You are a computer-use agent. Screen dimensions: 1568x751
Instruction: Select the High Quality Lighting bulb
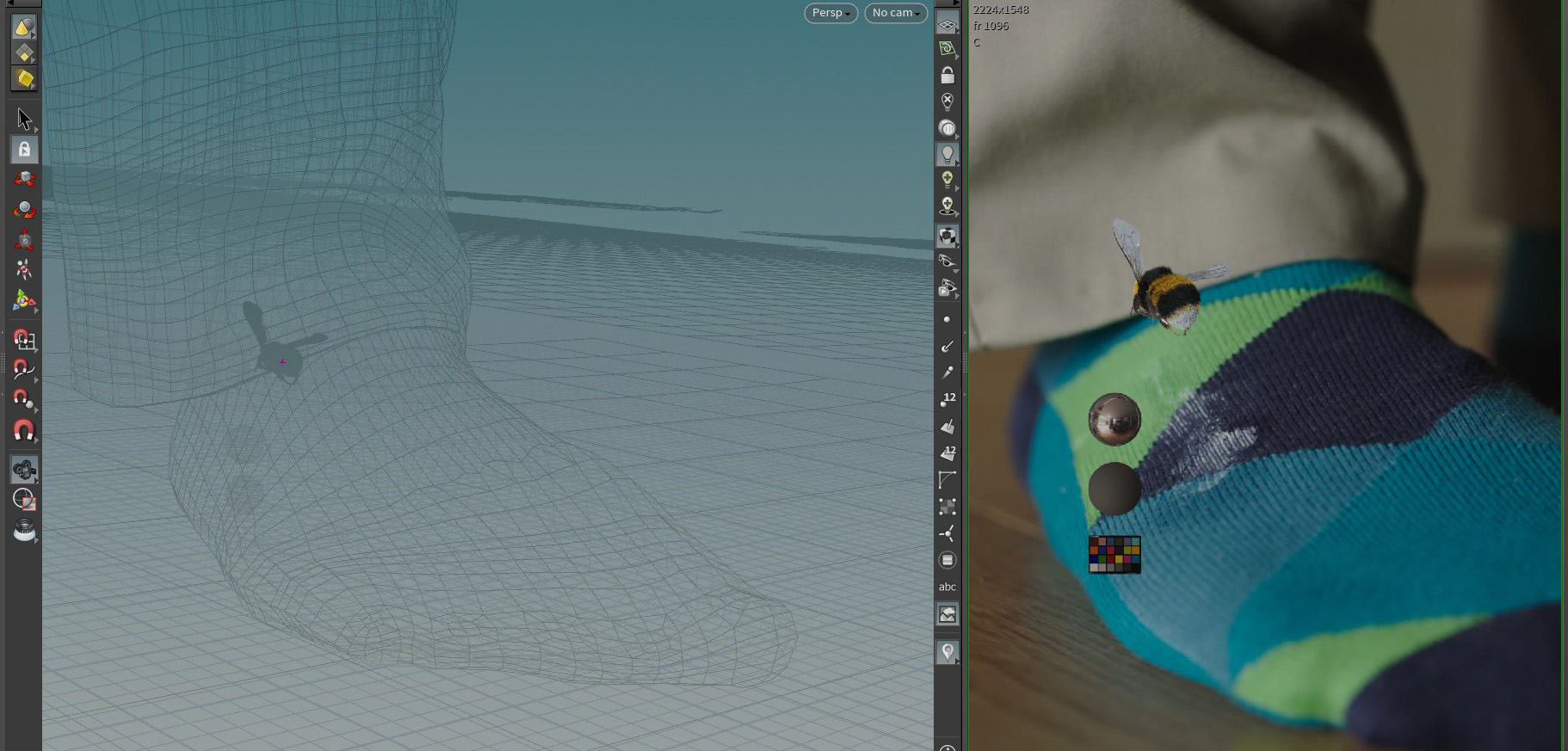[947, 181]
